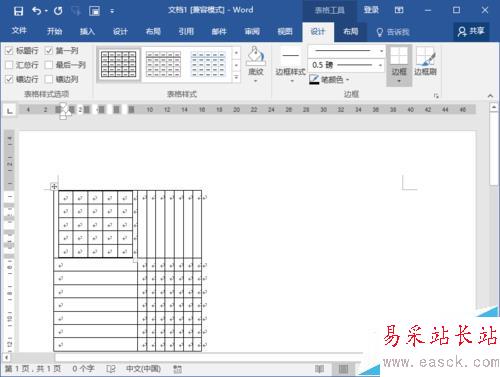Click the proofing check icon in status bar
Viewport: 500px width, 377px height.
coord(111,369)
